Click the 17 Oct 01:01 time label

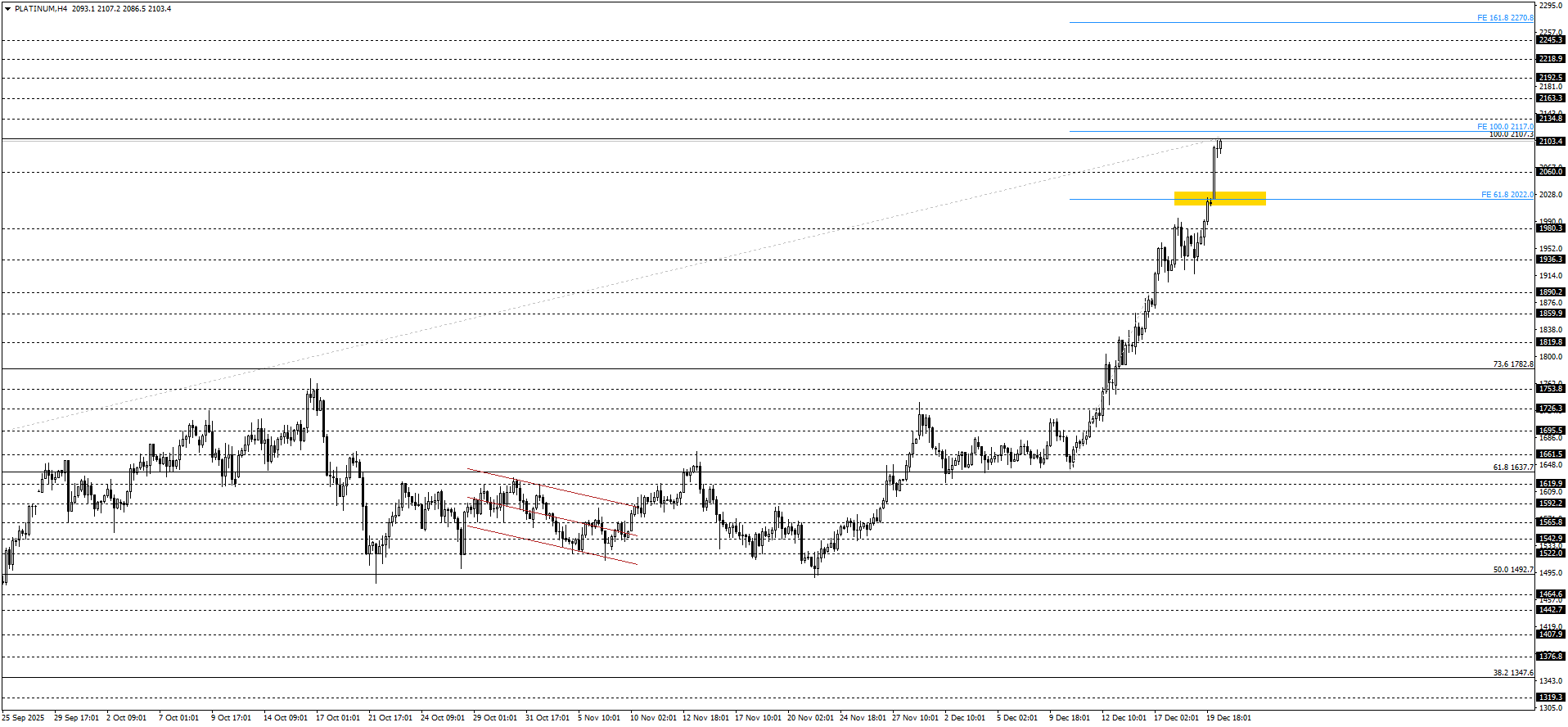point(337,718)
